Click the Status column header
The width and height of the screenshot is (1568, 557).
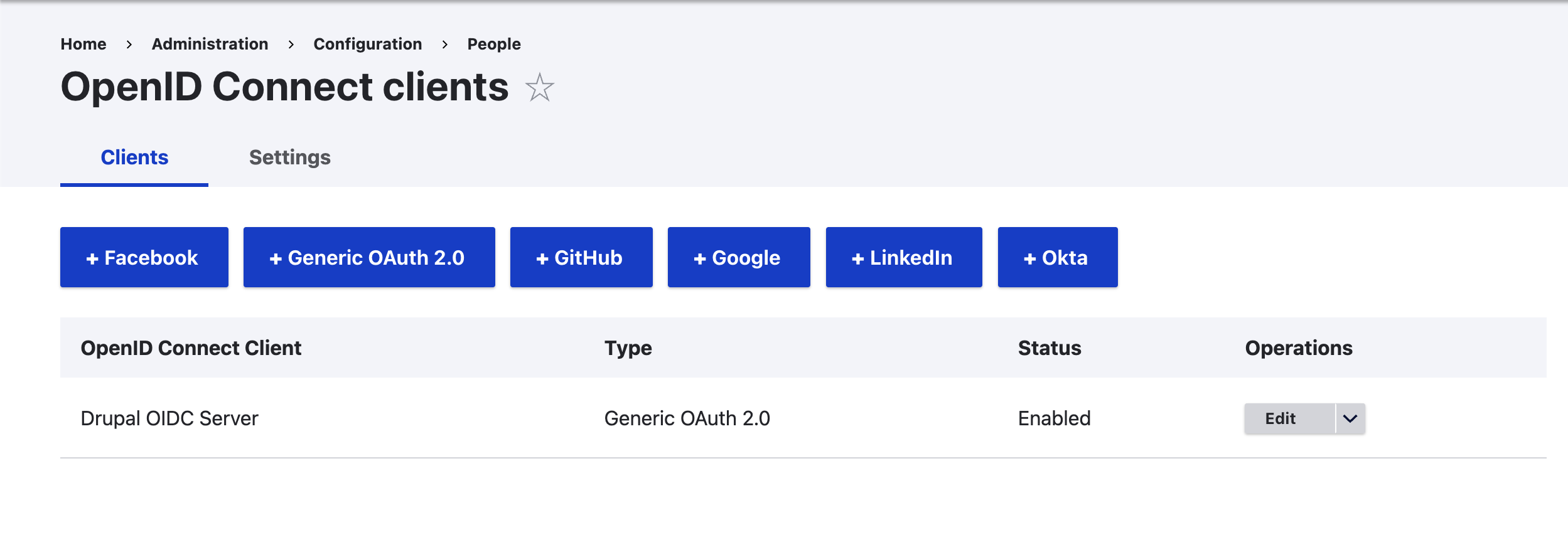click(x=1050, y=348)
